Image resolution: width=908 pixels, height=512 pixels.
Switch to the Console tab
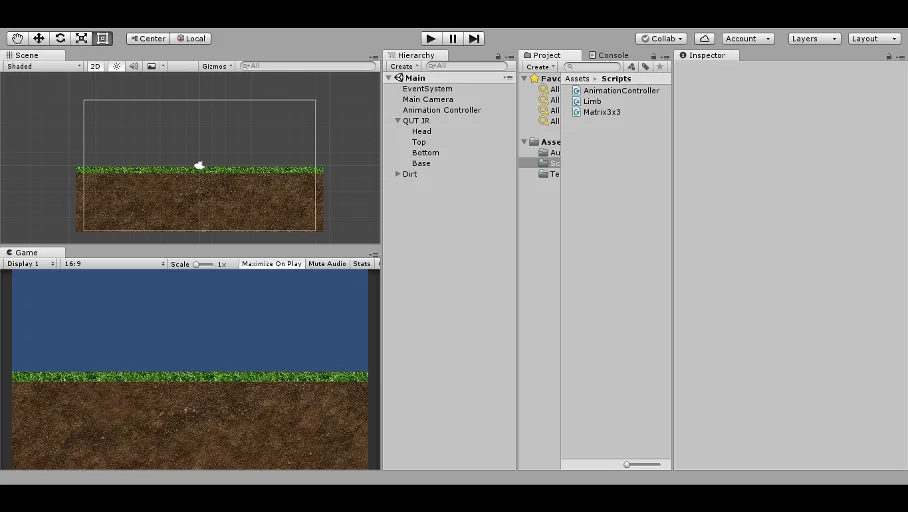(609, 55)
